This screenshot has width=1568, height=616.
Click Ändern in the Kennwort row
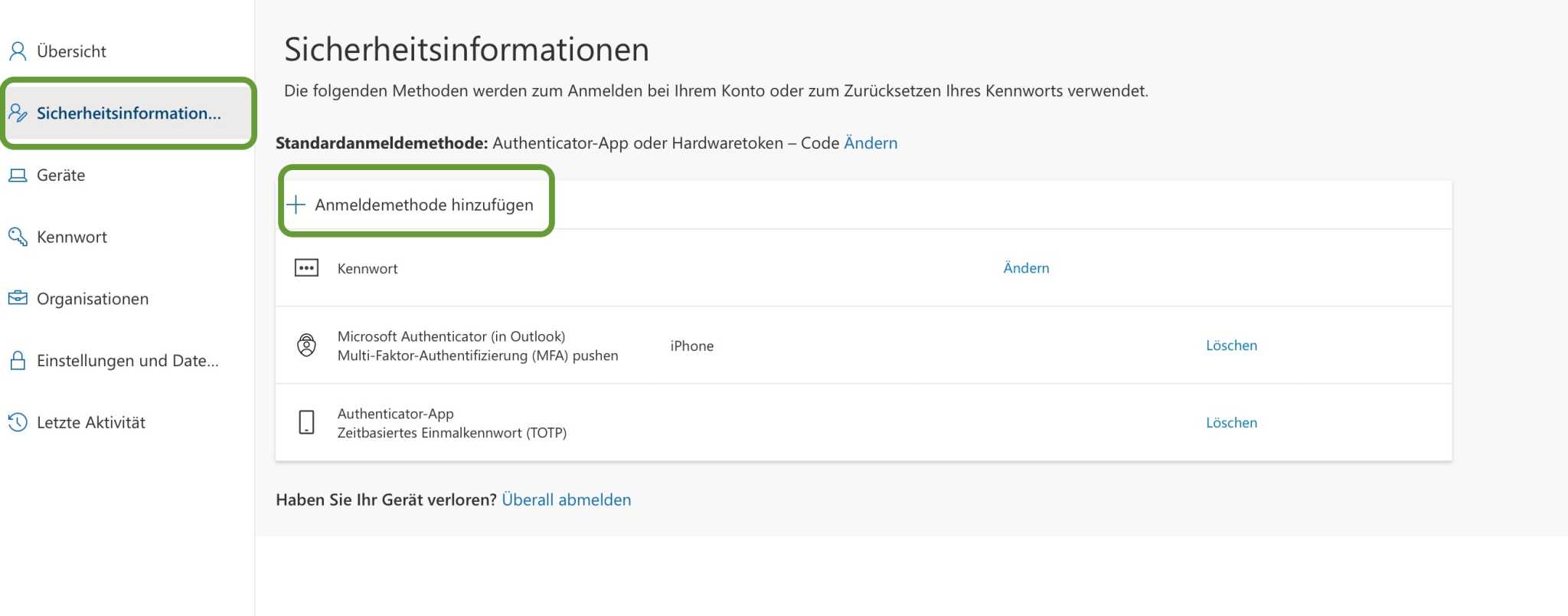pos(1025,267)
